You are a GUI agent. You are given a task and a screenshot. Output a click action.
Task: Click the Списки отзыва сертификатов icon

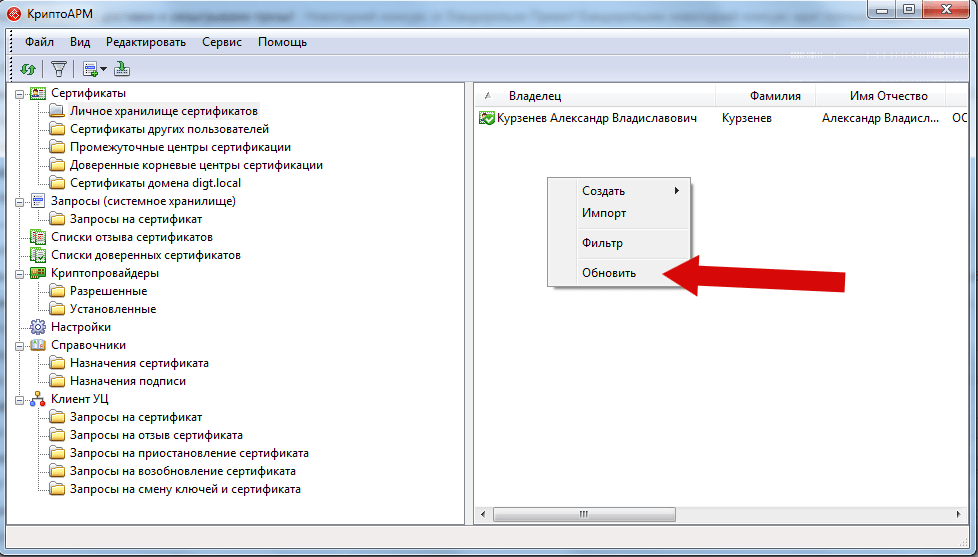pos(38,237)
